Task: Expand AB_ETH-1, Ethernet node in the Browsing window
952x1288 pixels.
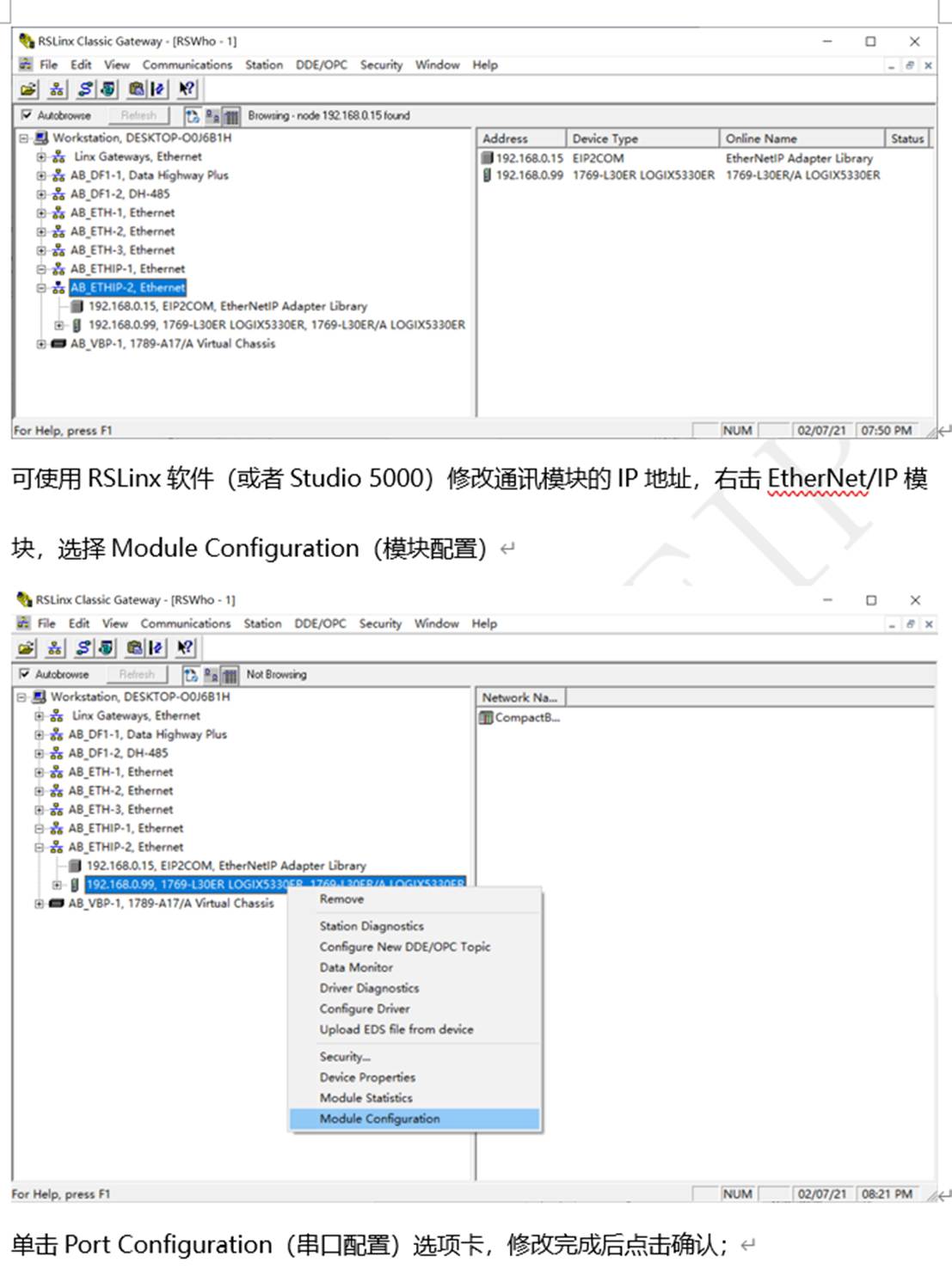Action: (40, 212)
